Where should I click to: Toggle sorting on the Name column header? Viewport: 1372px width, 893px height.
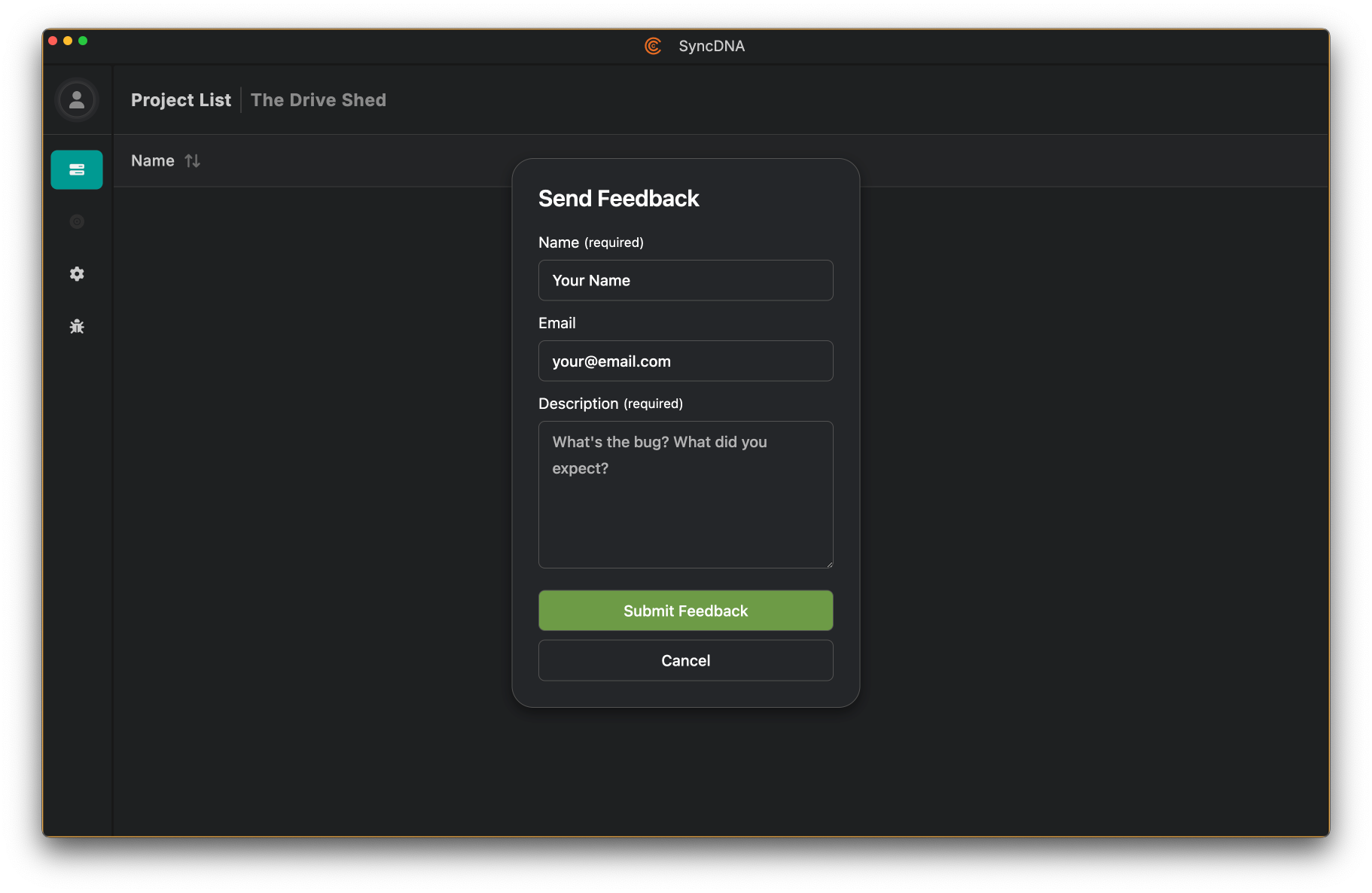(152, 160)
